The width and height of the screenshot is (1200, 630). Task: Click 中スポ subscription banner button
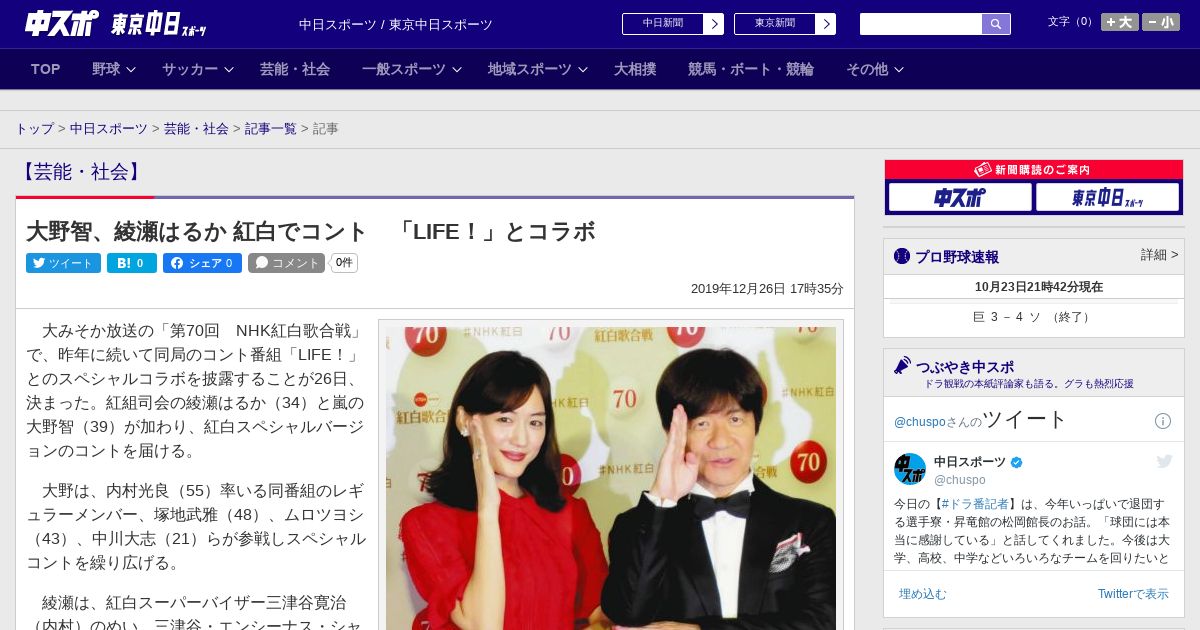960,197
